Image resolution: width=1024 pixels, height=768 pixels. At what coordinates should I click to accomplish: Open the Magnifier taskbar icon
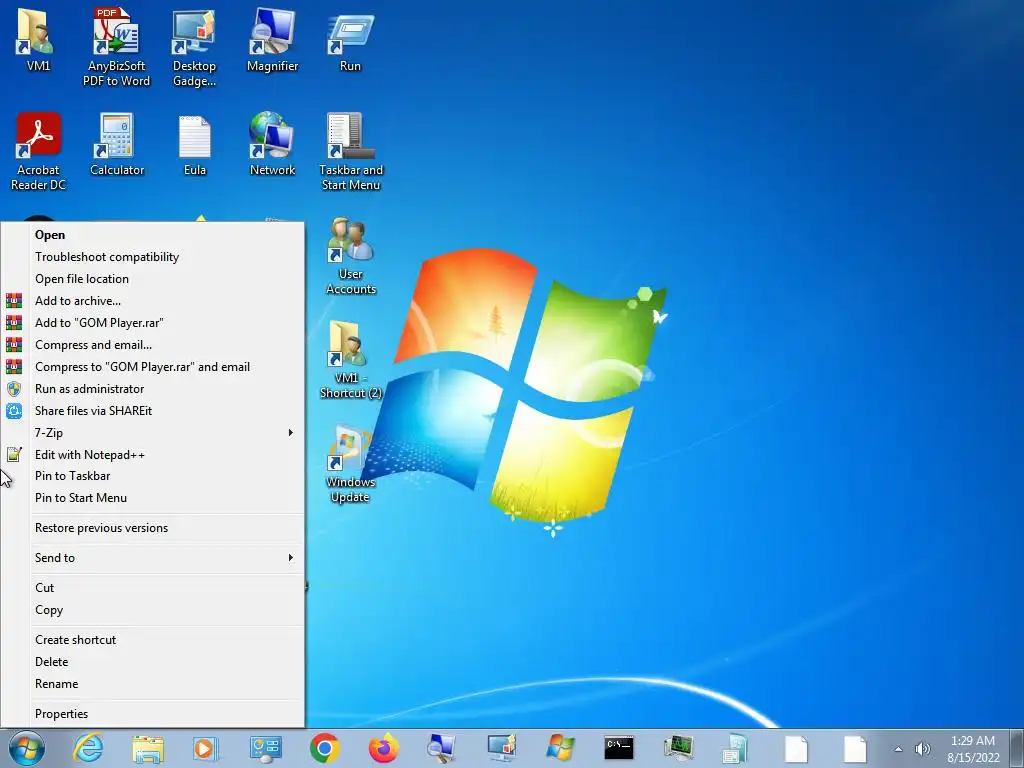click(441, 748)
